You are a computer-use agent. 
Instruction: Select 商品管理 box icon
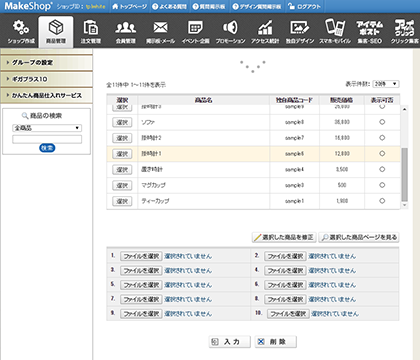[56, 31]
